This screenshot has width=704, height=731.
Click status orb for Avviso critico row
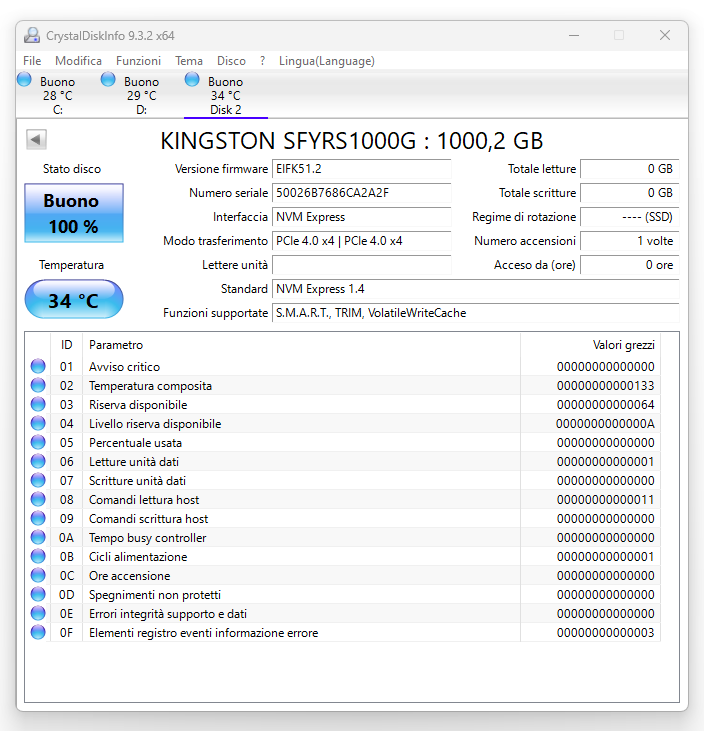coord(38,366)
